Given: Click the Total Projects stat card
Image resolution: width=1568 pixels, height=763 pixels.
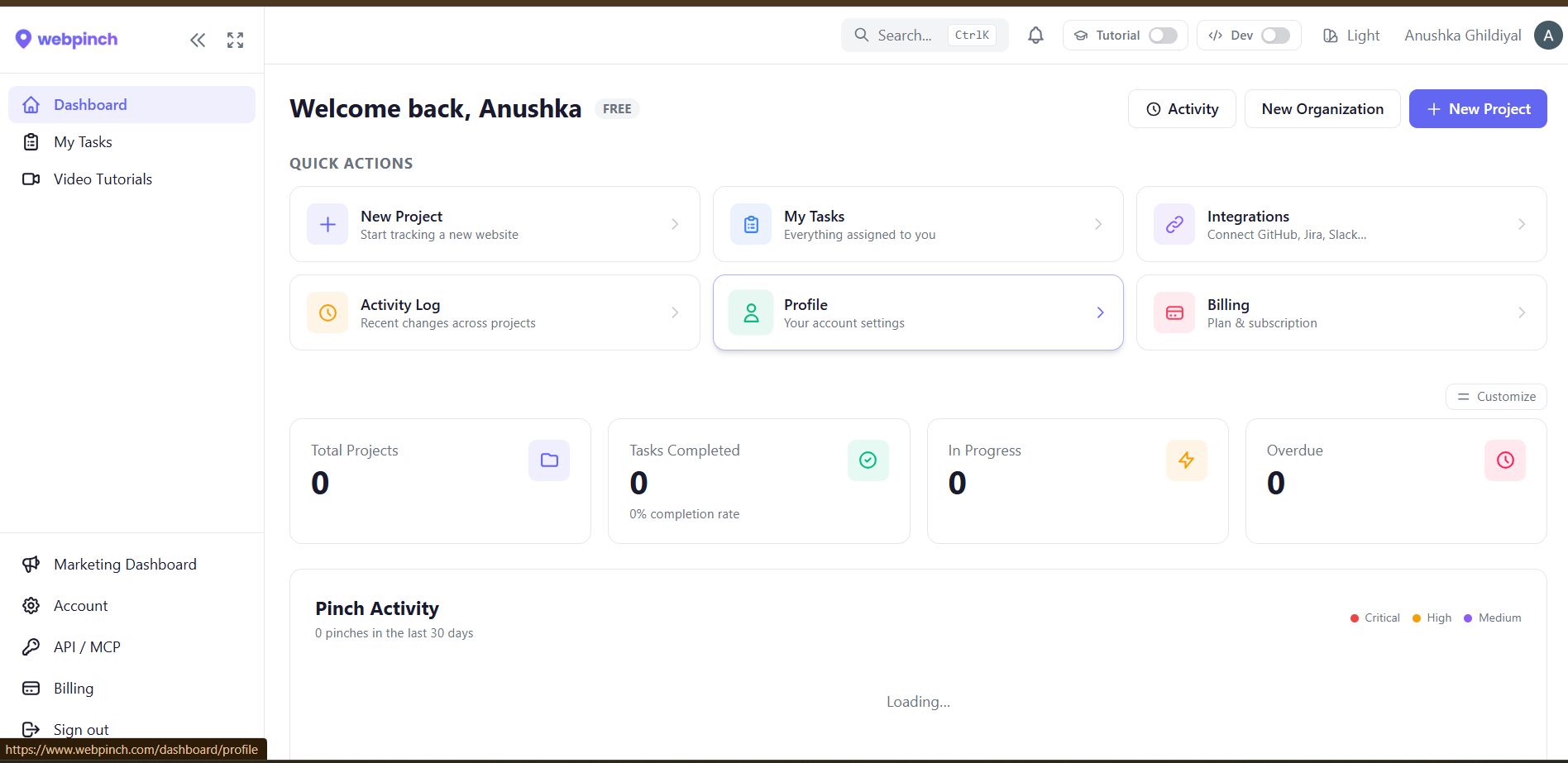Looking at the screenshot, I should point(440,481).
